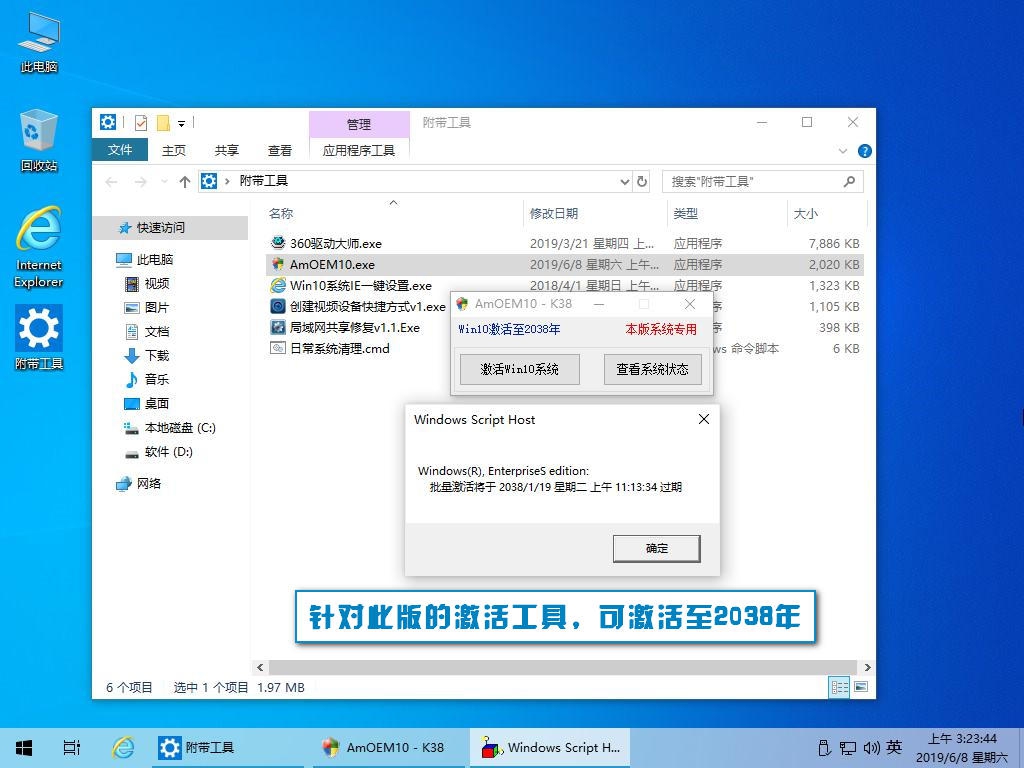Click the horizontal scrollbar track in Explorer
This screenshot has width=1024, height=768.
pyautogui.click(x=562, y=667)
